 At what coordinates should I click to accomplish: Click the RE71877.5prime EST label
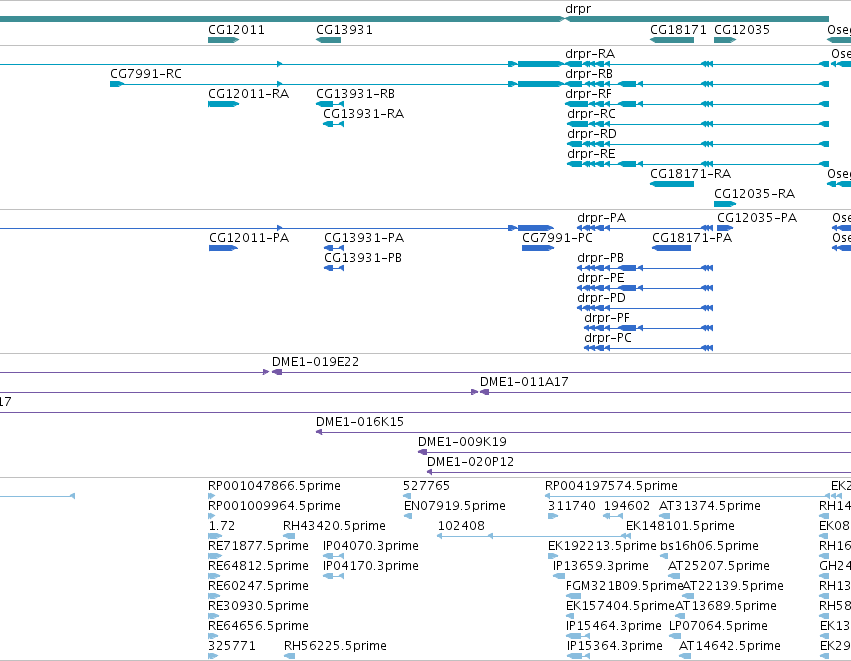click(258, 546)
